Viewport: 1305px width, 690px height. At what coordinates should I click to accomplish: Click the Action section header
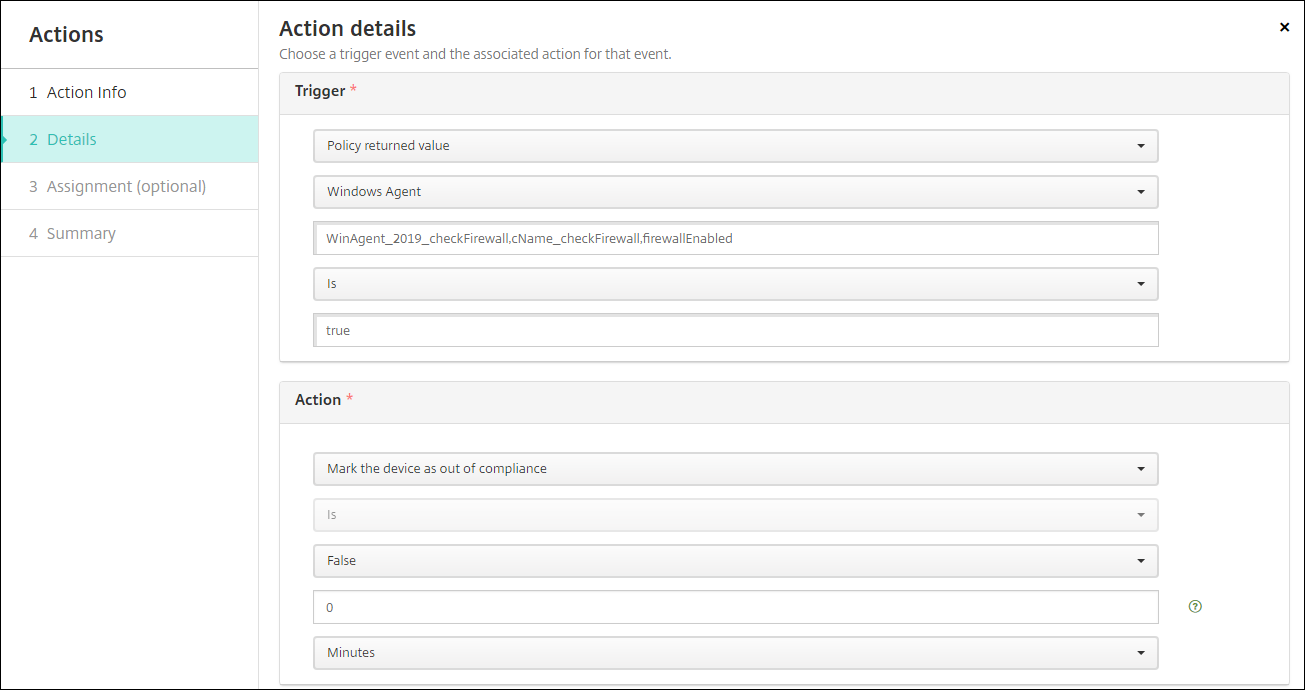(x=318, y=400)
